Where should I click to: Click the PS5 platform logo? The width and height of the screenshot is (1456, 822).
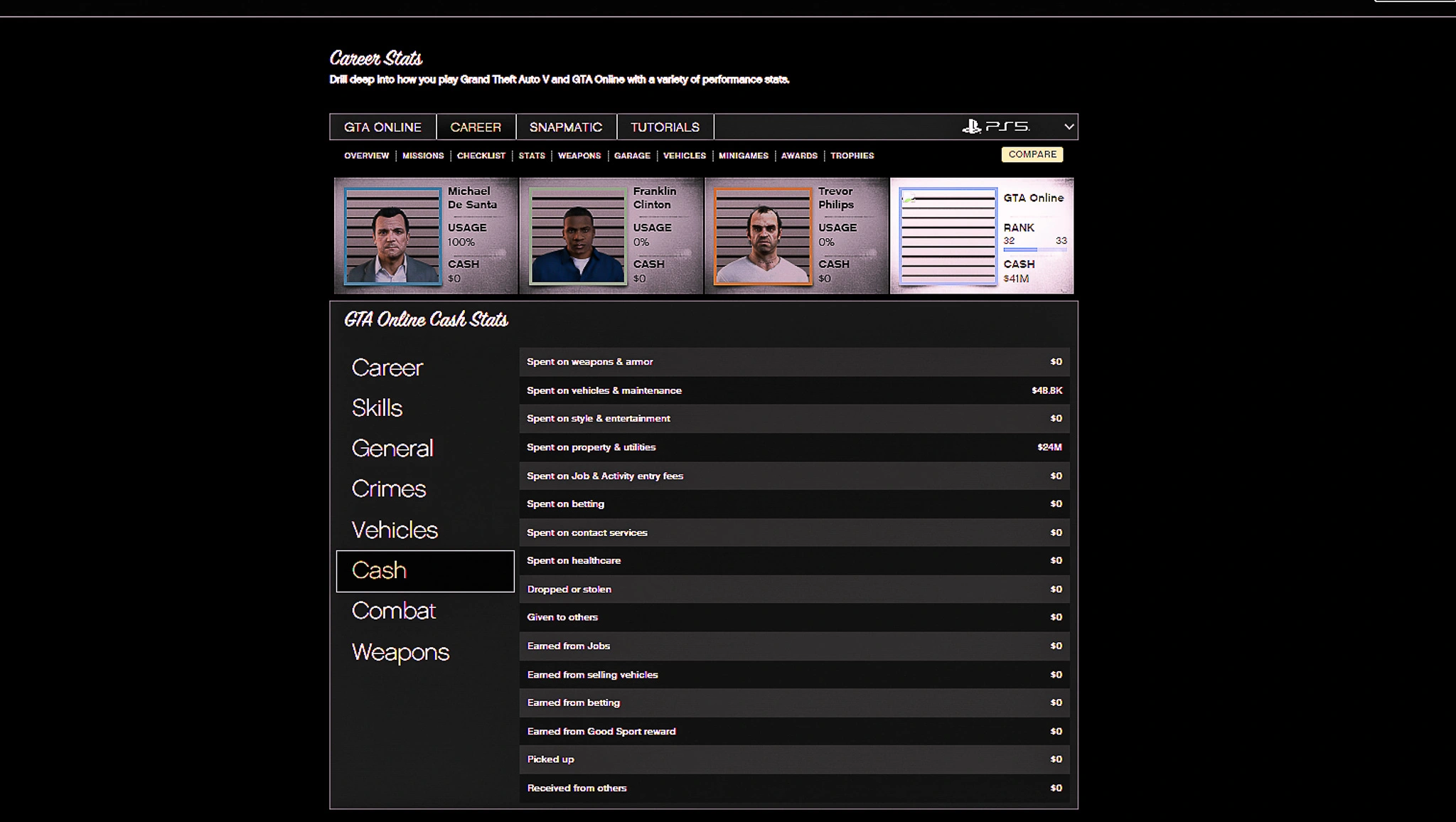pos(995,127)
